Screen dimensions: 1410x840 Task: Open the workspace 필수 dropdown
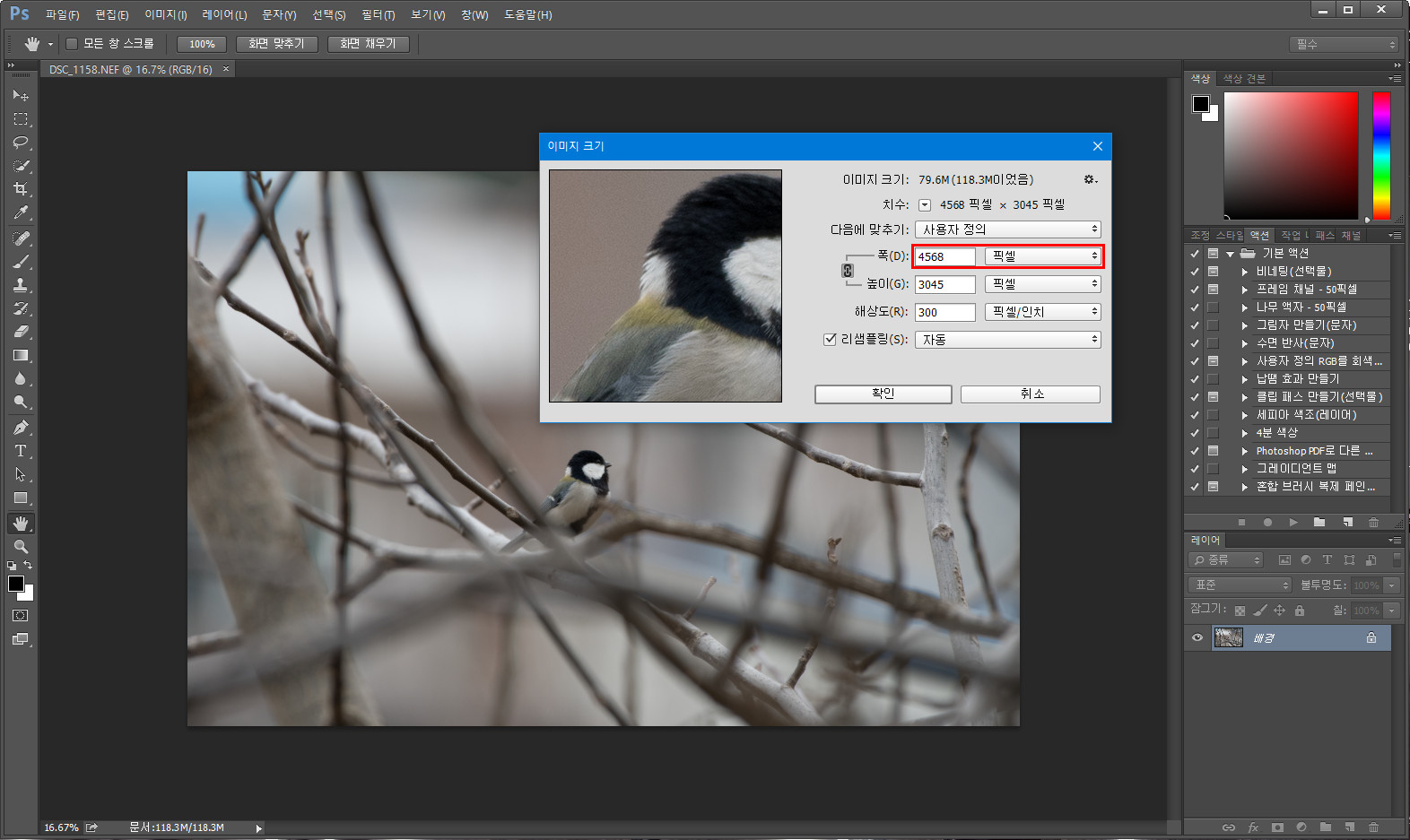coord(1344,44)
